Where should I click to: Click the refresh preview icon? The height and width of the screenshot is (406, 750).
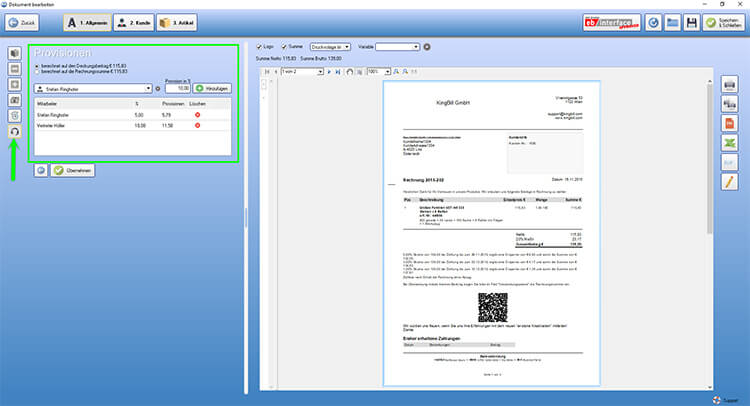(350, 71)
